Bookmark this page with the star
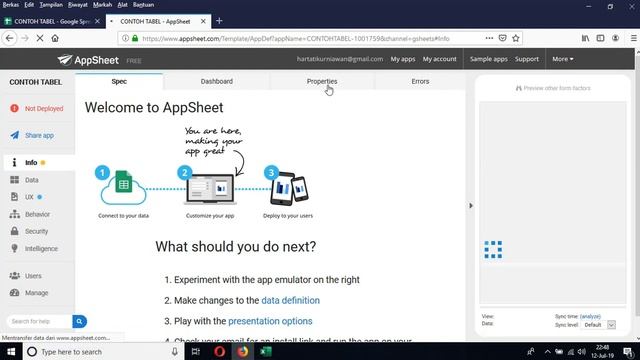The height and width of the screenshot is (360, 640). [x=516, y=38]
